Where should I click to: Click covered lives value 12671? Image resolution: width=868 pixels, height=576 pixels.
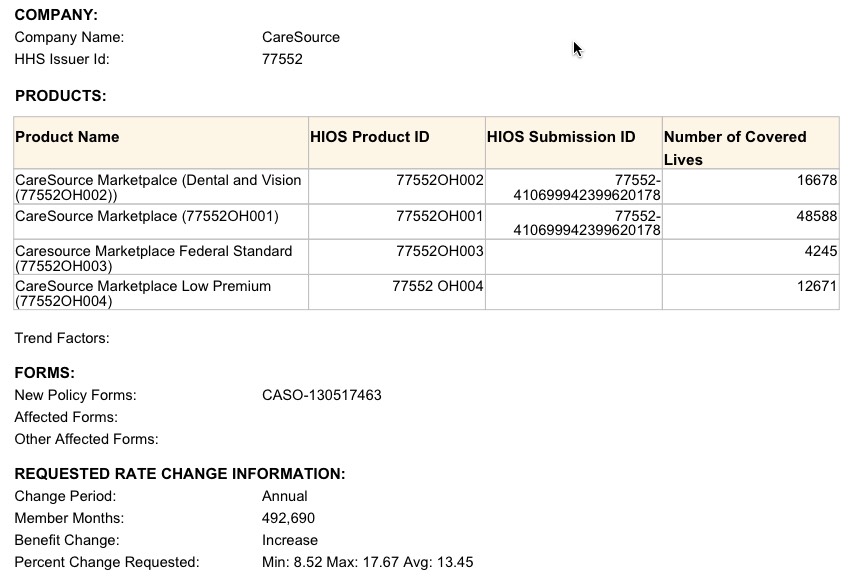point(816,287)
